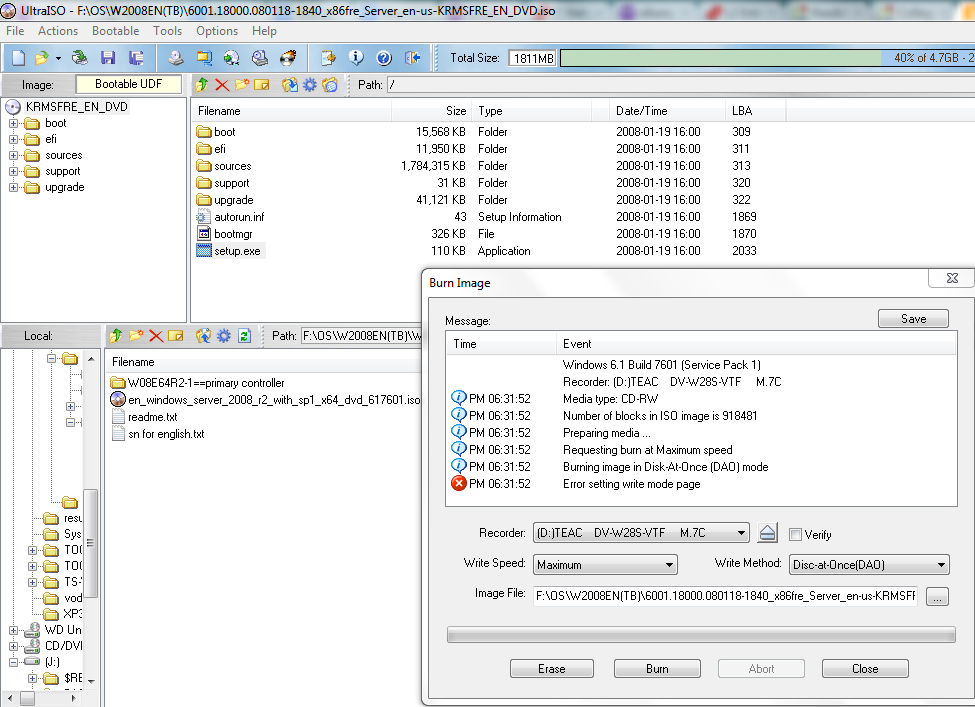975x707 pixels.
Task: Collapse the (J:) drive in local tree
Action: tap(13, 662)
